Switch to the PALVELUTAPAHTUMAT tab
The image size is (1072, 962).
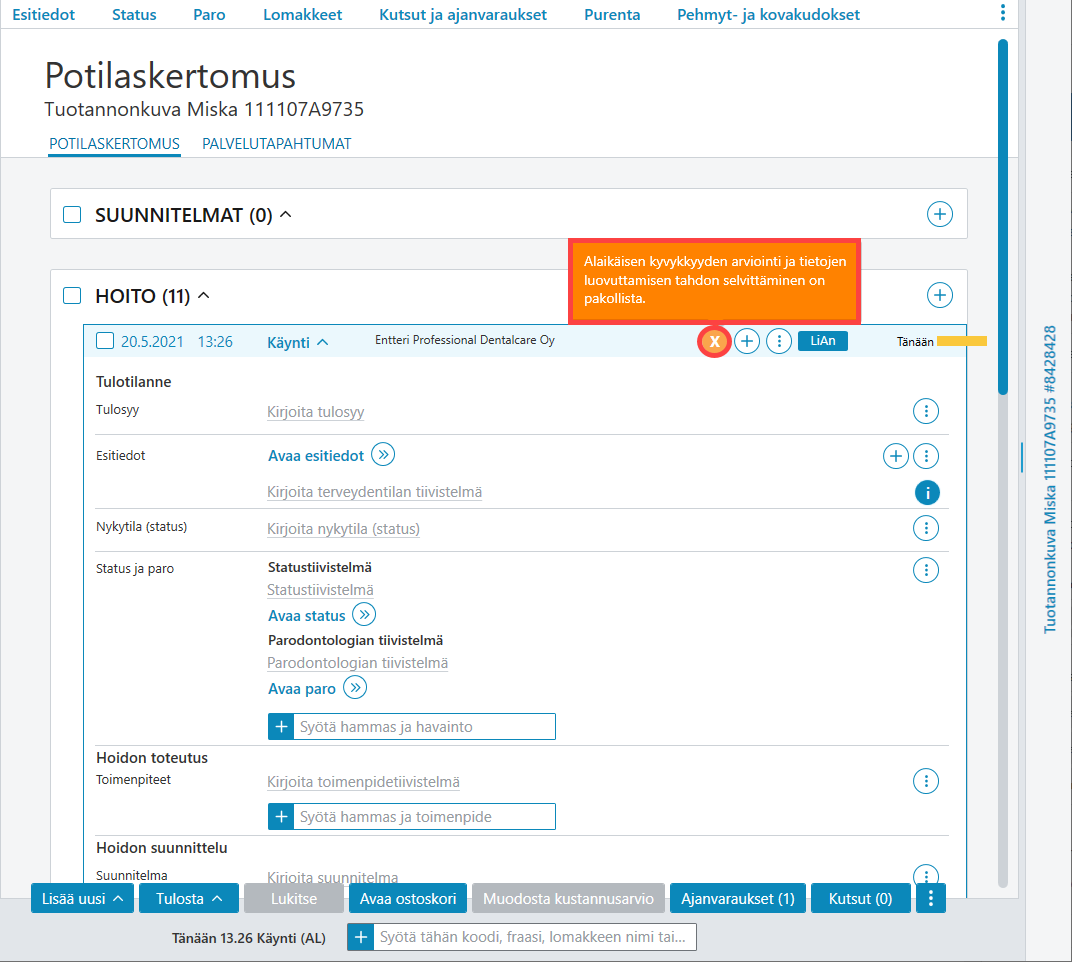(276, 144)
